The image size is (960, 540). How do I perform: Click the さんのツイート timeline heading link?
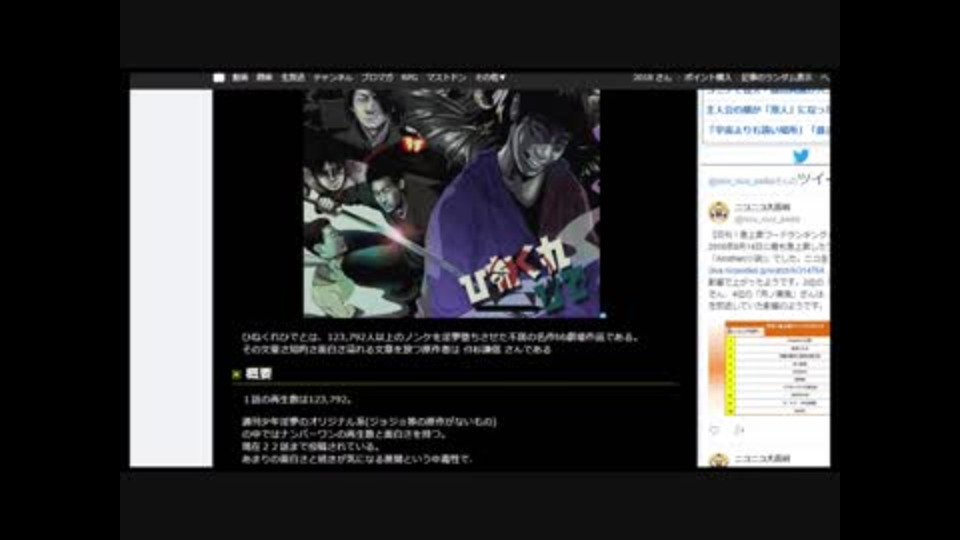point(769,180)
